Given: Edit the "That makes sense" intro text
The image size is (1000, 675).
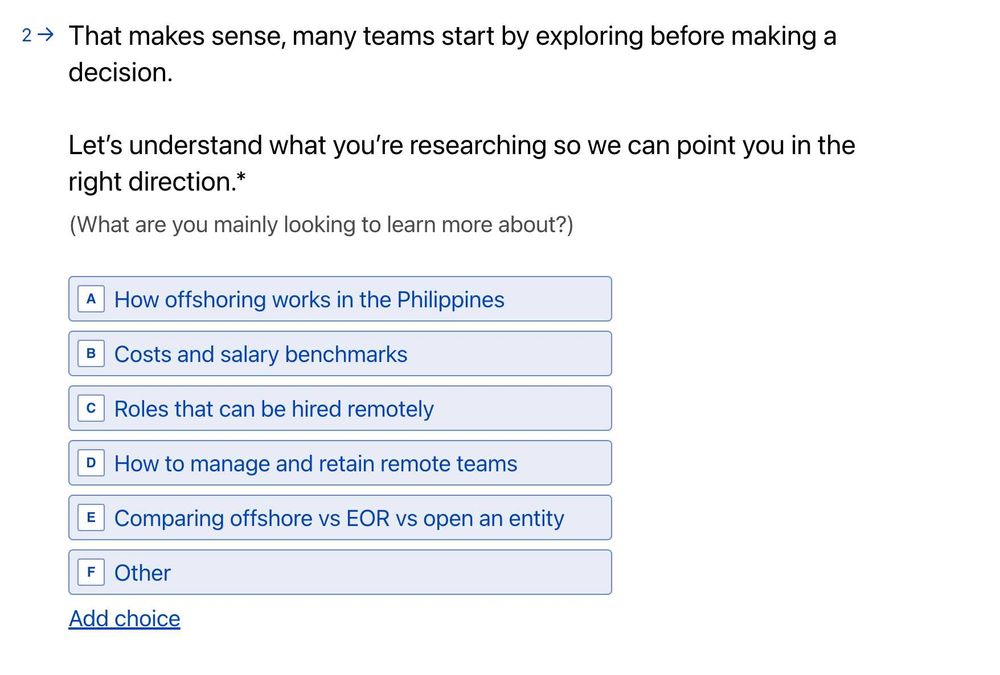Looking at the screenshot, I should click(452, 37).
